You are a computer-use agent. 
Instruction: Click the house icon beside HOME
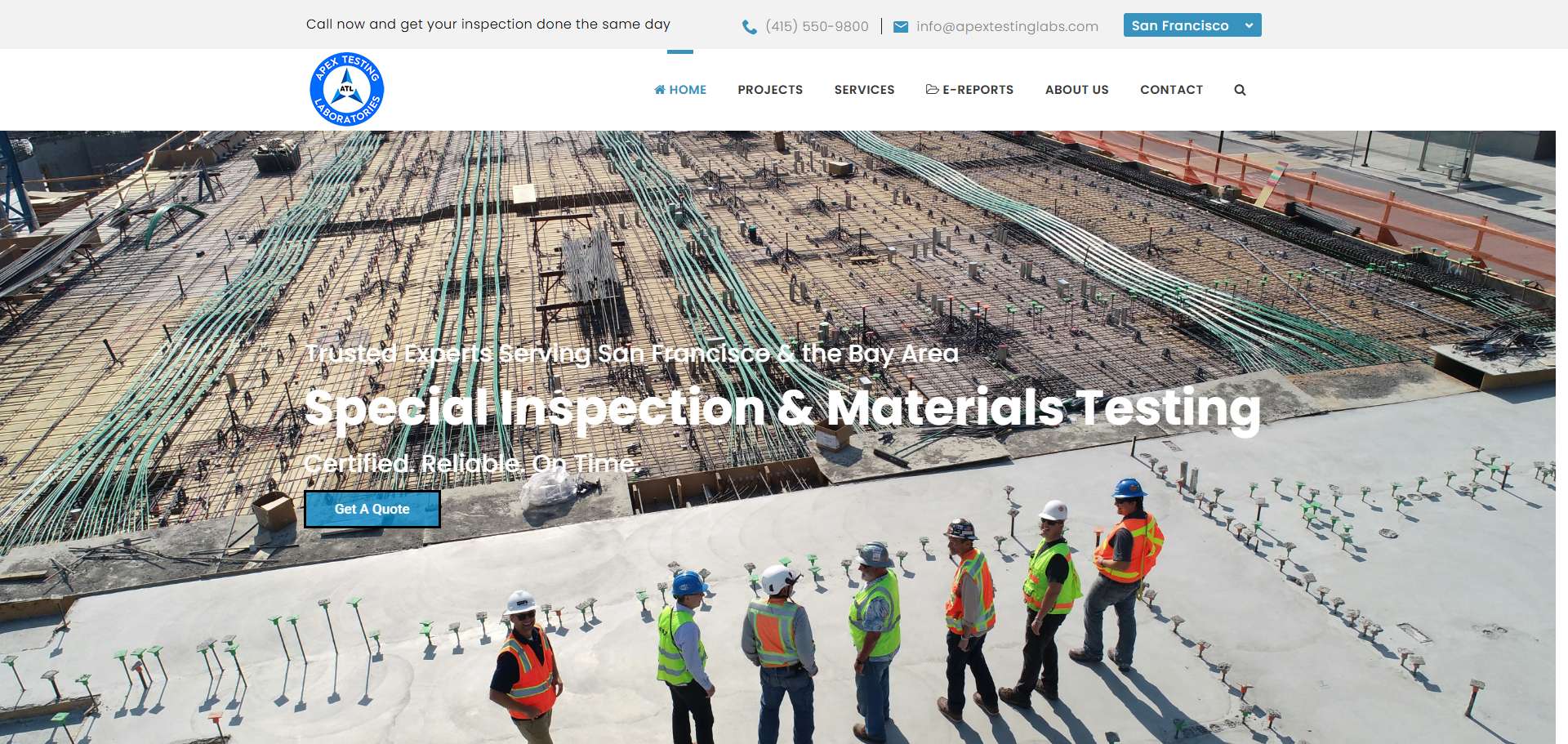click(x=660, y=90)
